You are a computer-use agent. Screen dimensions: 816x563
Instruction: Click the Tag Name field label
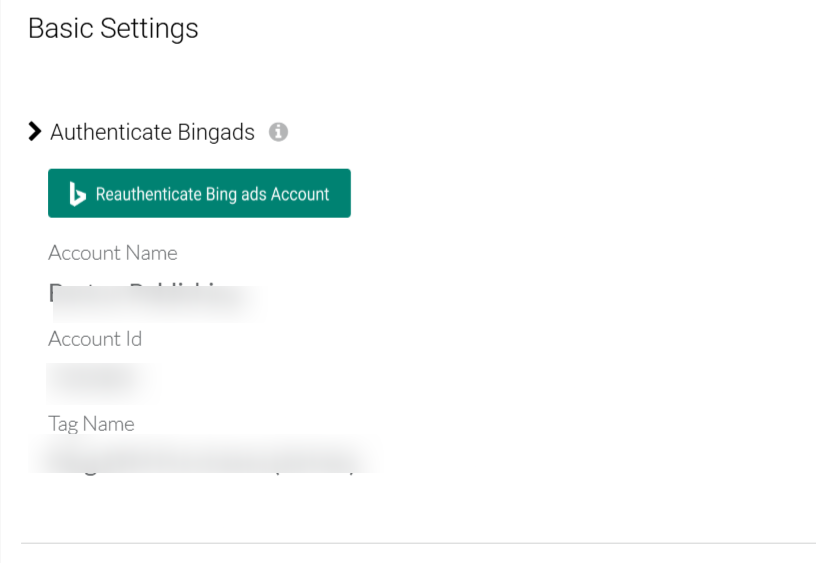pyautogui.click(x=92, y=424)
